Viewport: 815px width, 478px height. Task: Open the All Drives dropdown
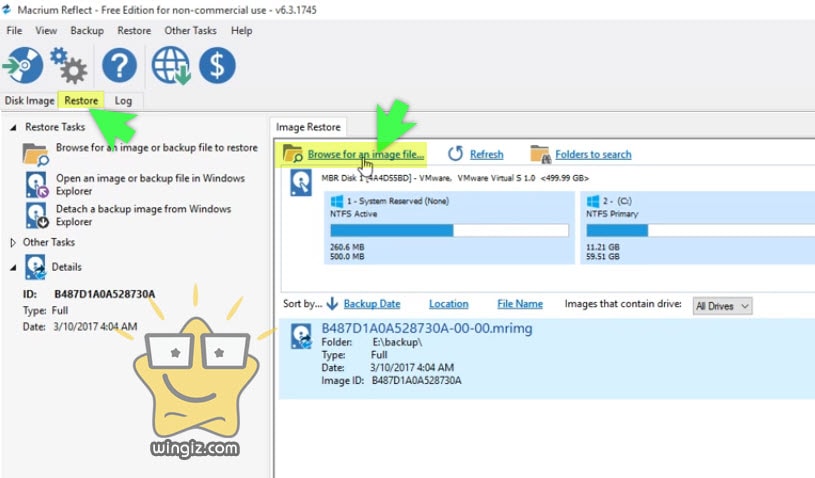pyautogui.click(x=722, y=306)
